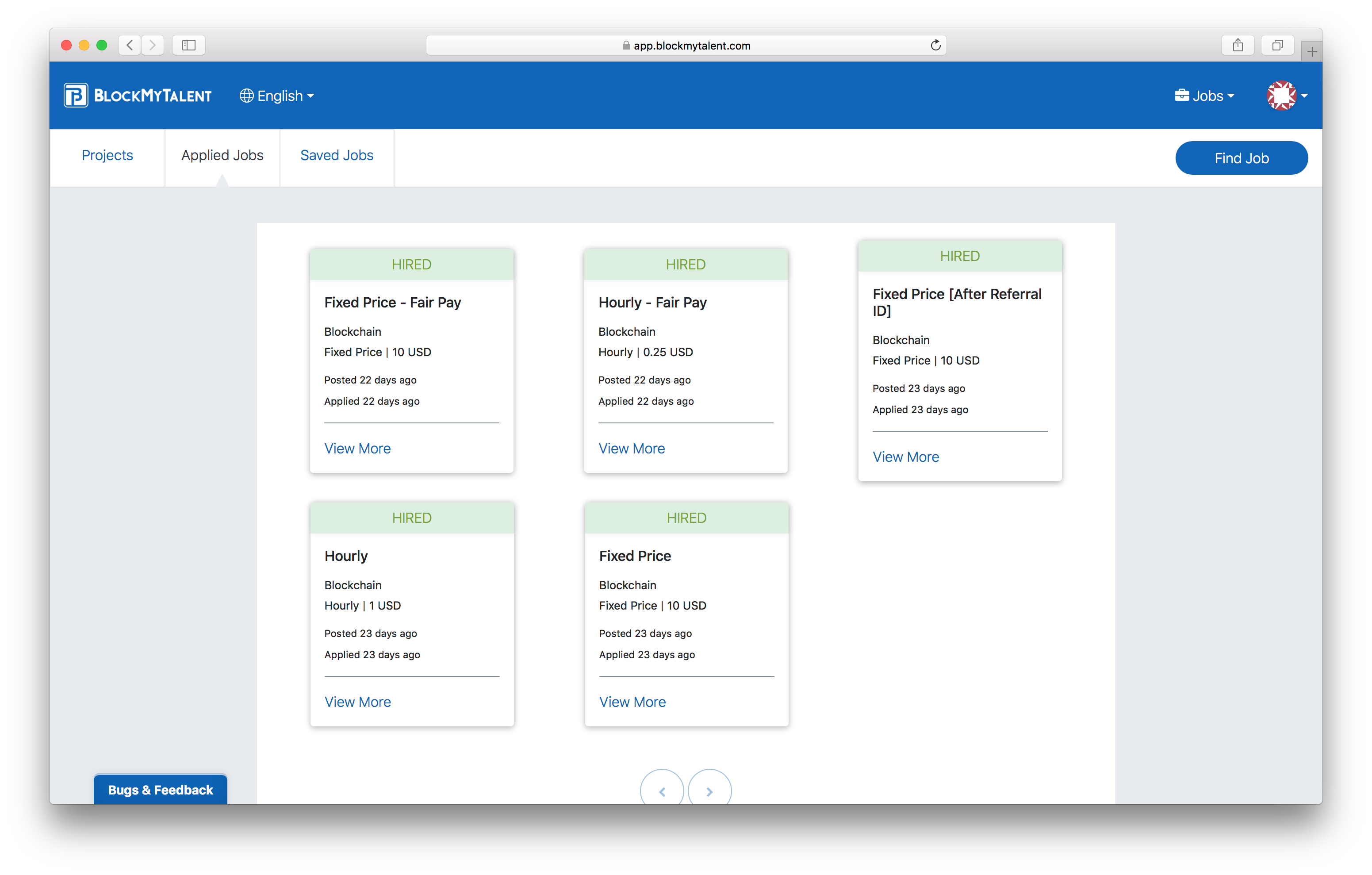Switch to the Projects tab
This screenshot has width=1372, height=875.
(x=107, y=155)
